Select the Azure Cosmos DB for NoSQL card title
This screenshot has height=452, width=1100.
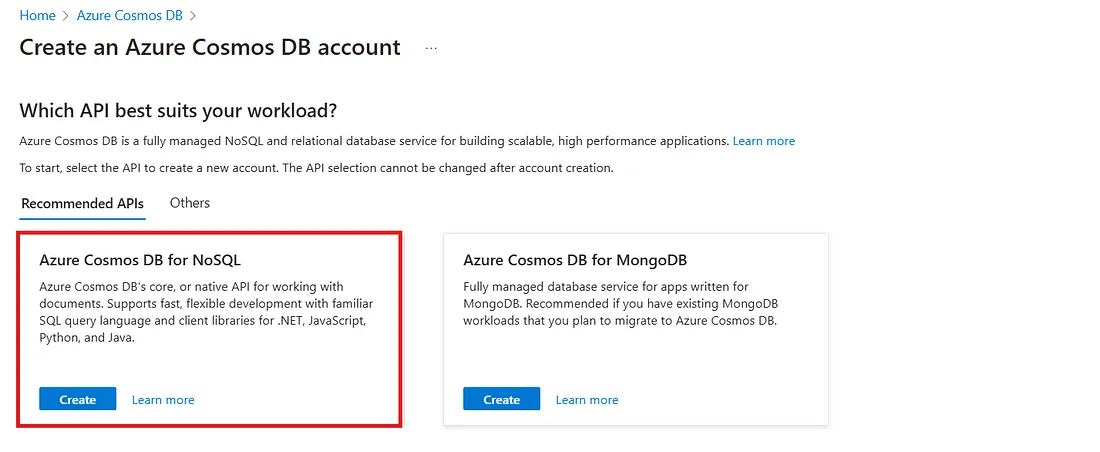click(x=140, y=260)
